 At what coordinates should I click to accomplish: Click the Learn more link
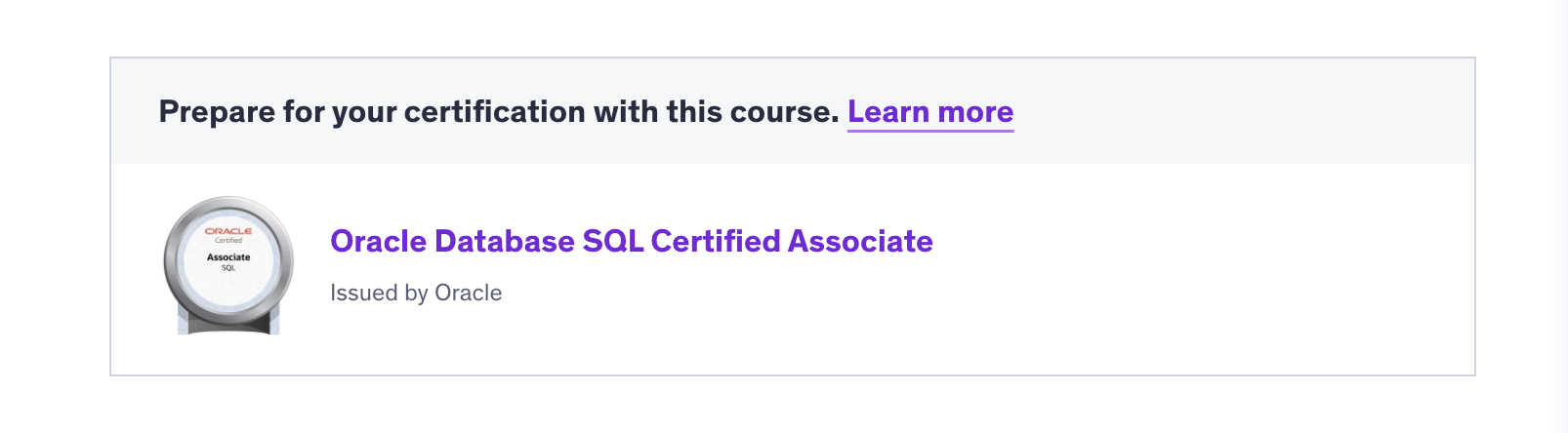pyautogui.click(x=929, y=112)
